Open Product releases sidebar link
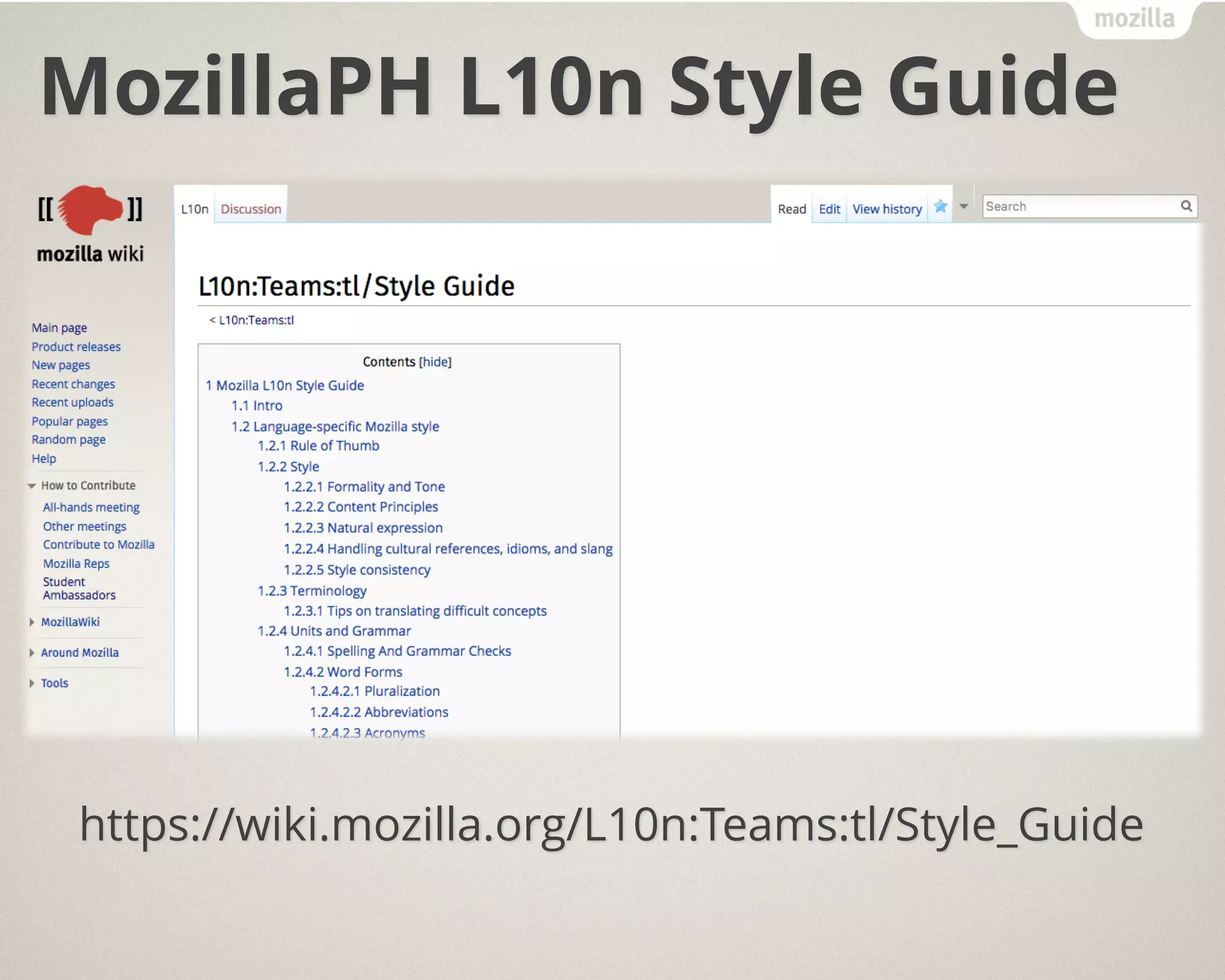The height and width of the screenshot is (980, 1225). tap(76, 346)
